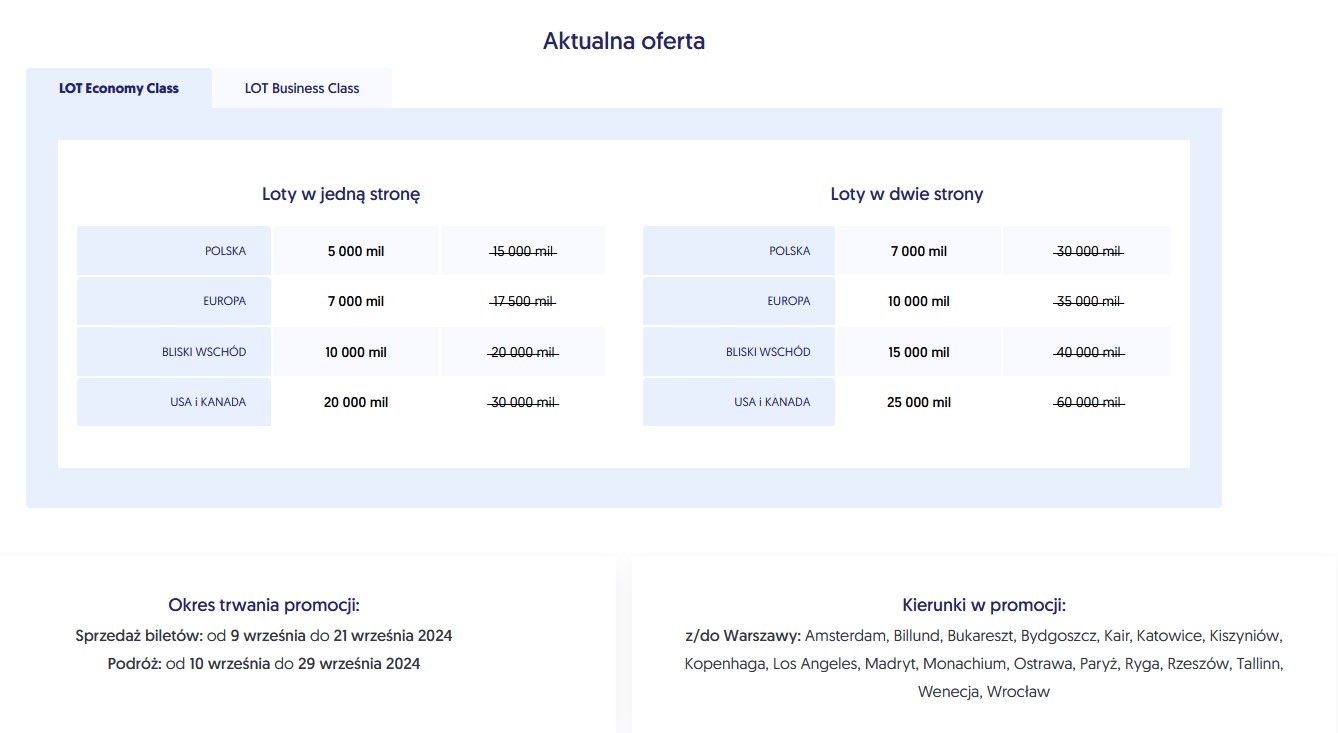Screen dimensions: 1338x733
Task: Click the destination "Bukareszt"
Action: coord(981,635)
